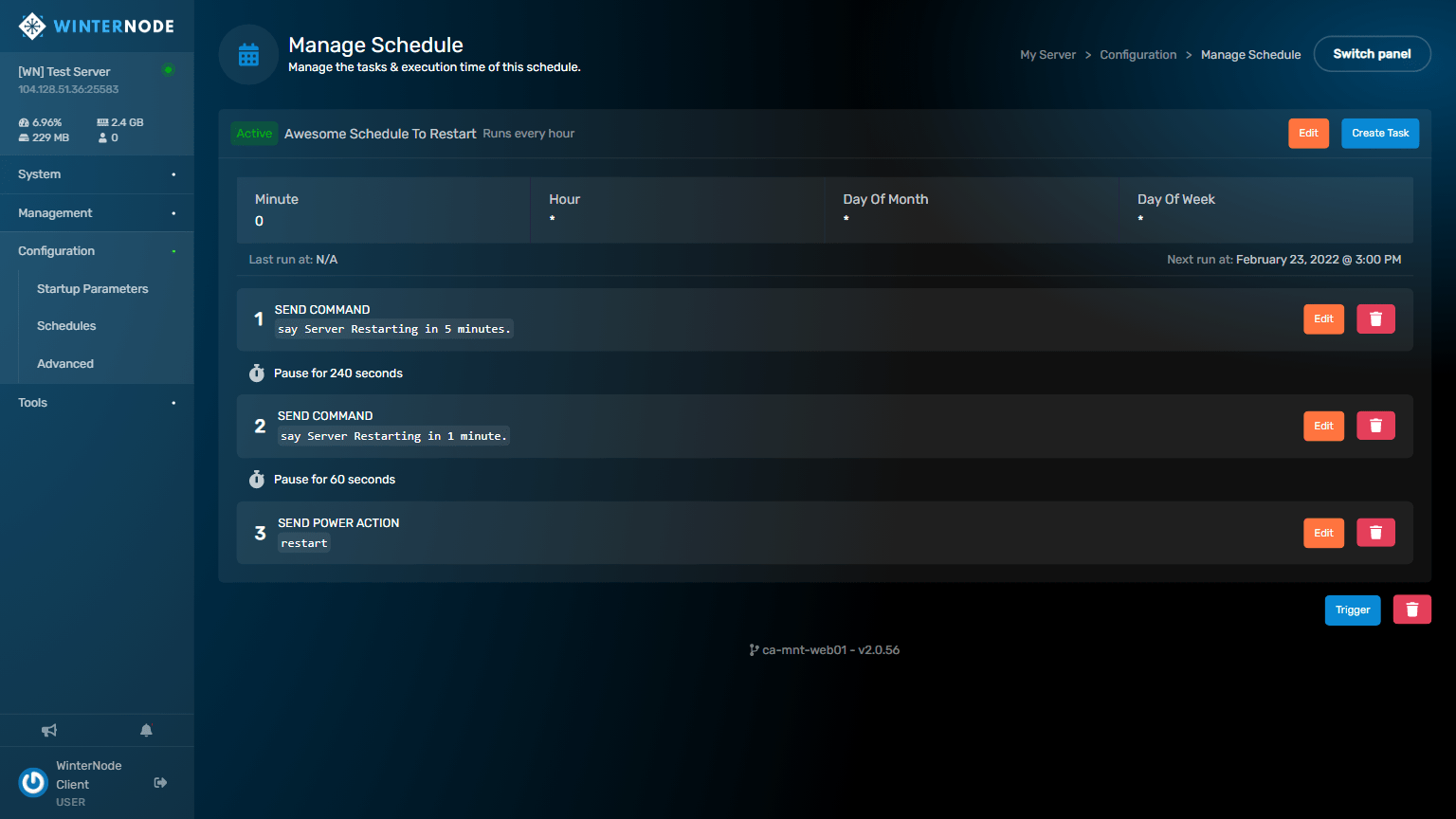Delete the whole schedule using bottom trash button
This screenshot has width=1456, height=819.
point(1411,610)
